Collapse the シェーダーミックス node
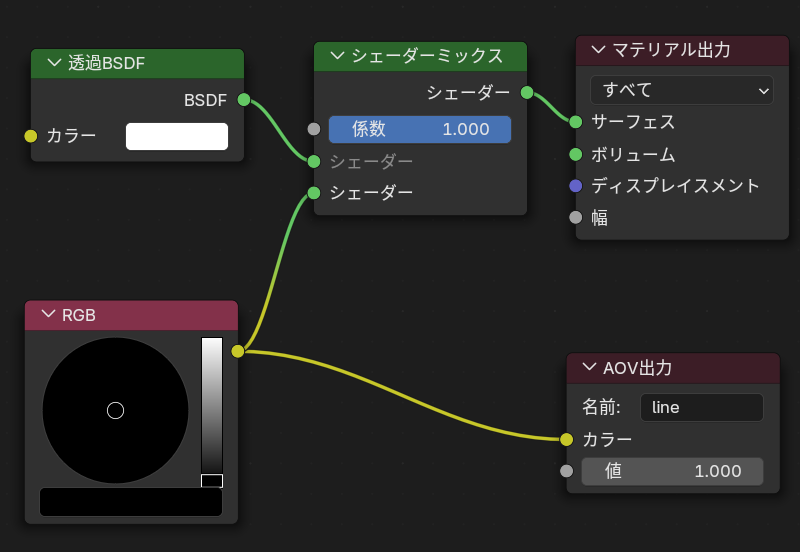This screenshot has height=552, width=800. click(x=337, y=56)
